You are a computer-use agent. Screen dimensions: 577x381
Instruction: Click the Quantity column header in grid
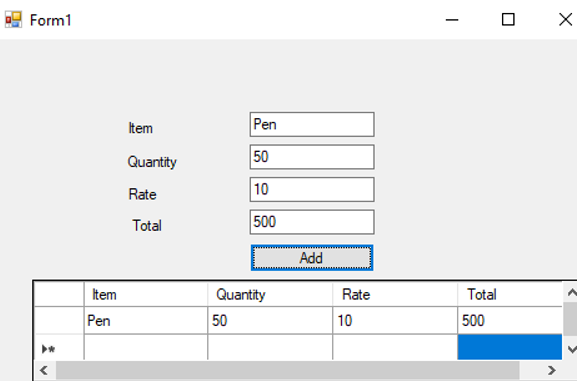(x=270, y=294)
